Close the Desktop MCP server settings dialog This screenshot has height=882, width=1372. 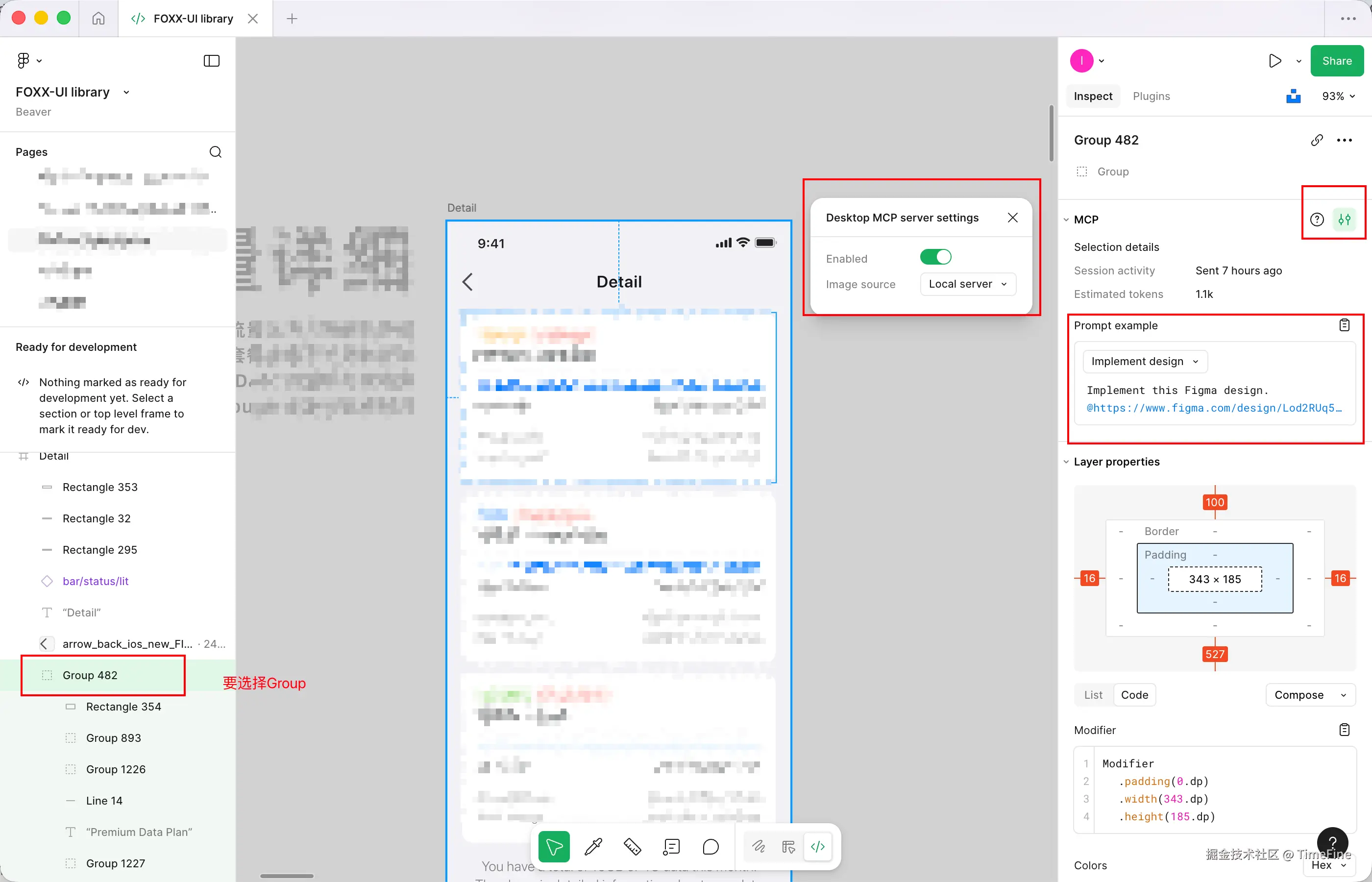1012,218
